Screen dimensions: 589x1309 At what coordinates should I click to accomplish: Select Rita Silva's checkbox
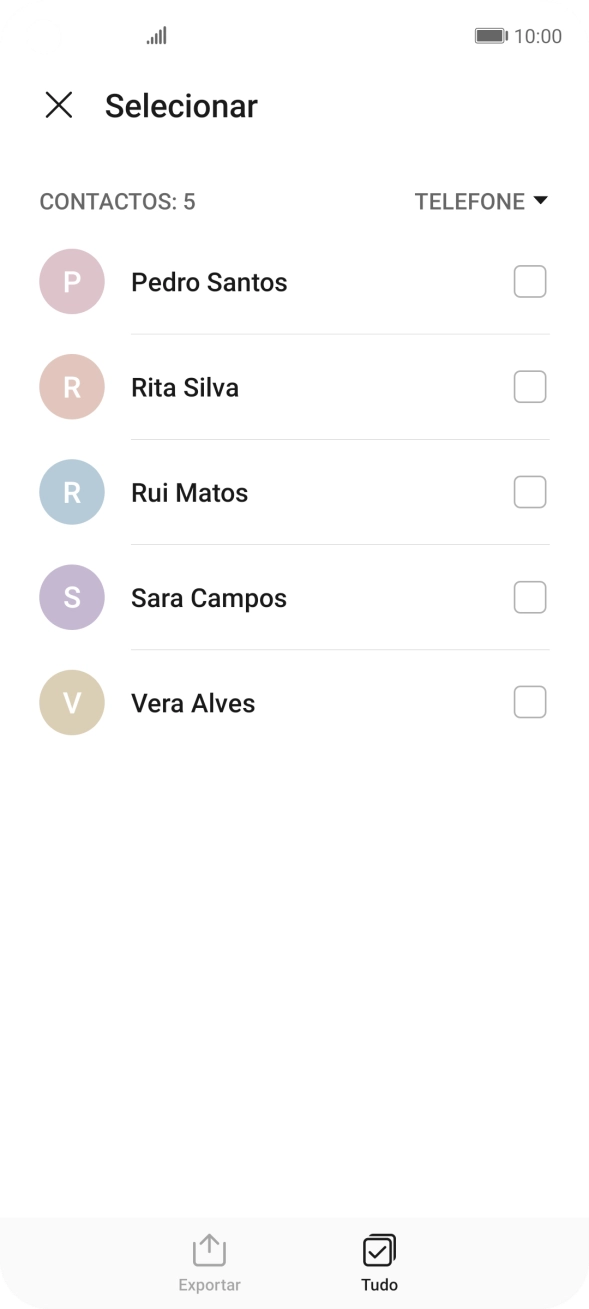click(x=530, y=387)
